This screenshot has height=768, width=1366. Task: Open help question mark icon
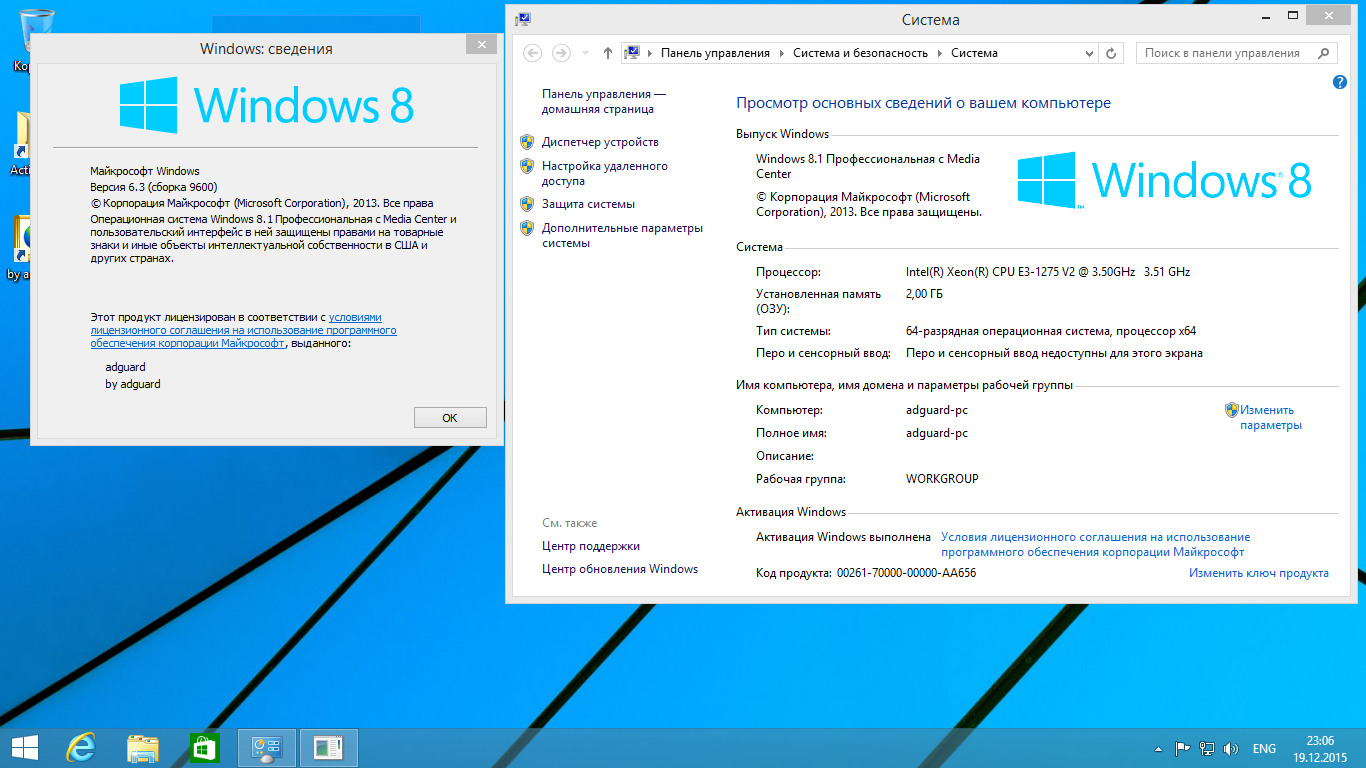point(1340,82)
